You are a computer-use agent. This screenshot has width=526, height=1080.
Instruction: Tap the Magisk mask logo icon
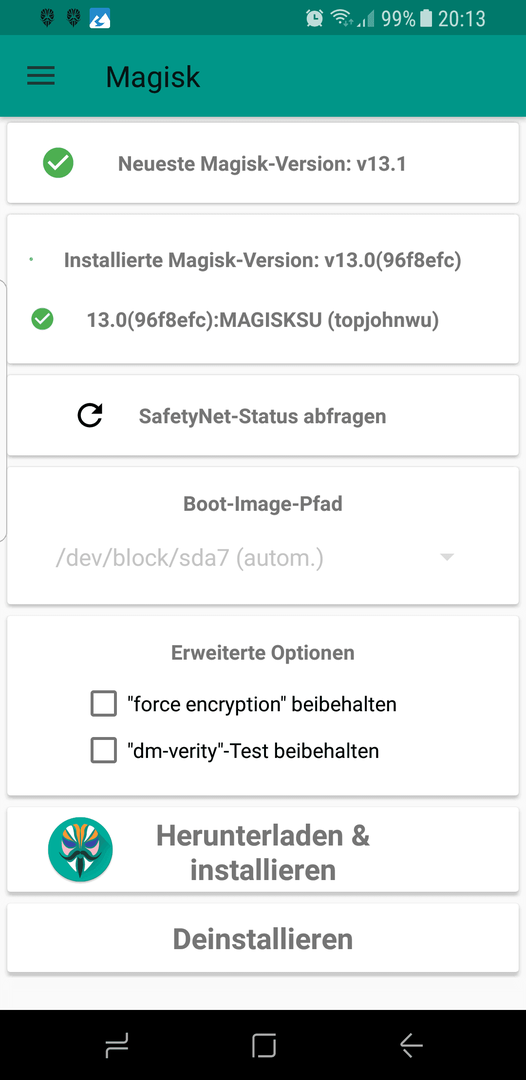click(81, 850)
